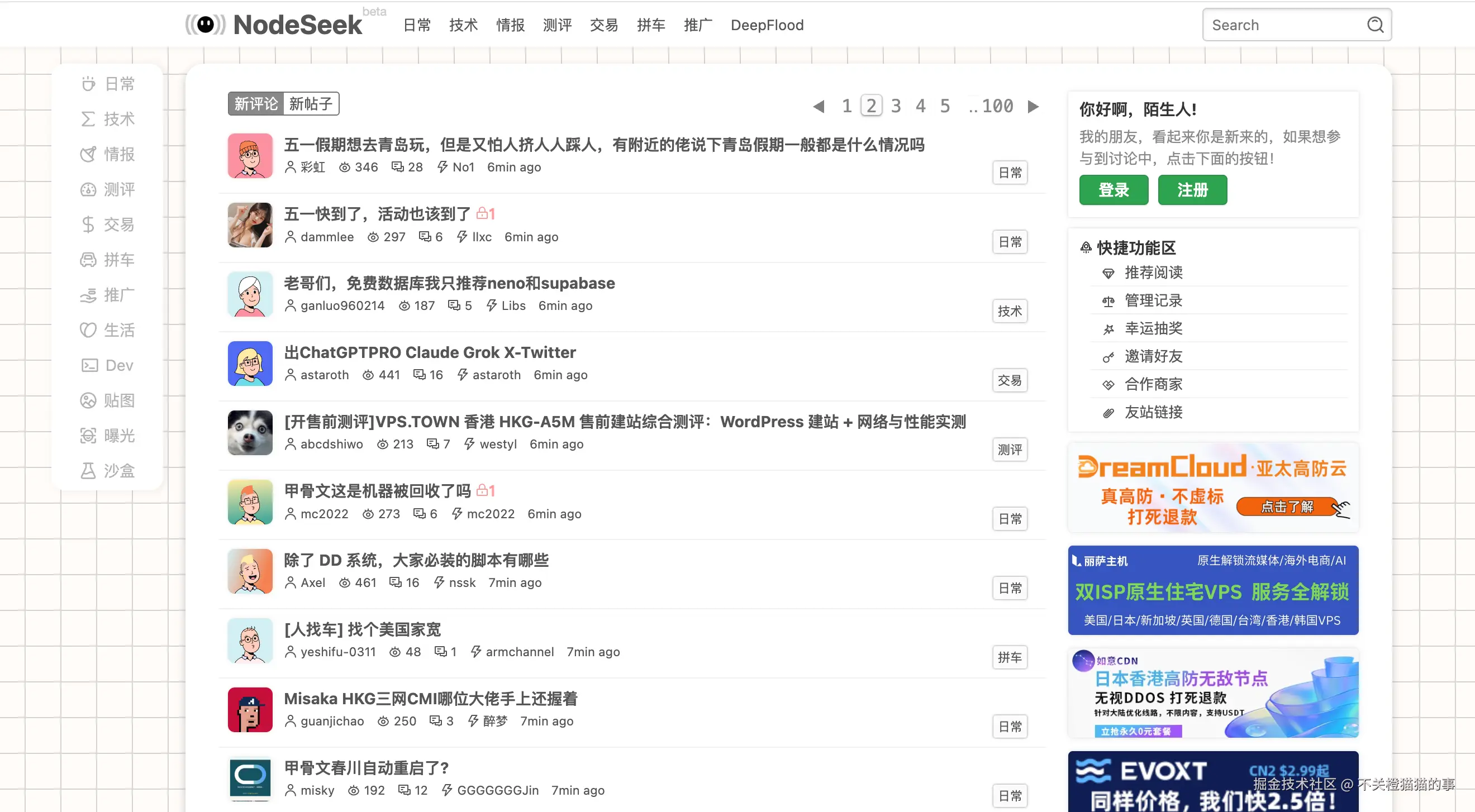Switch to 新评论 sorting tab
This screenshot has width=1475, height=812.
(x=255, y=103)
